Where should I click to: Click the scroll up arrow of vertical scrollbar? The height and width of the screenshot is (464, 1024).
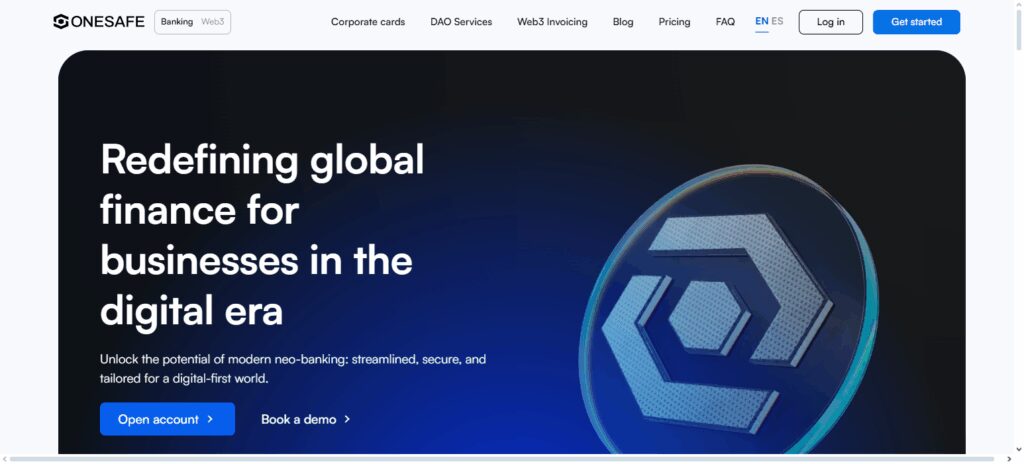1018,5
